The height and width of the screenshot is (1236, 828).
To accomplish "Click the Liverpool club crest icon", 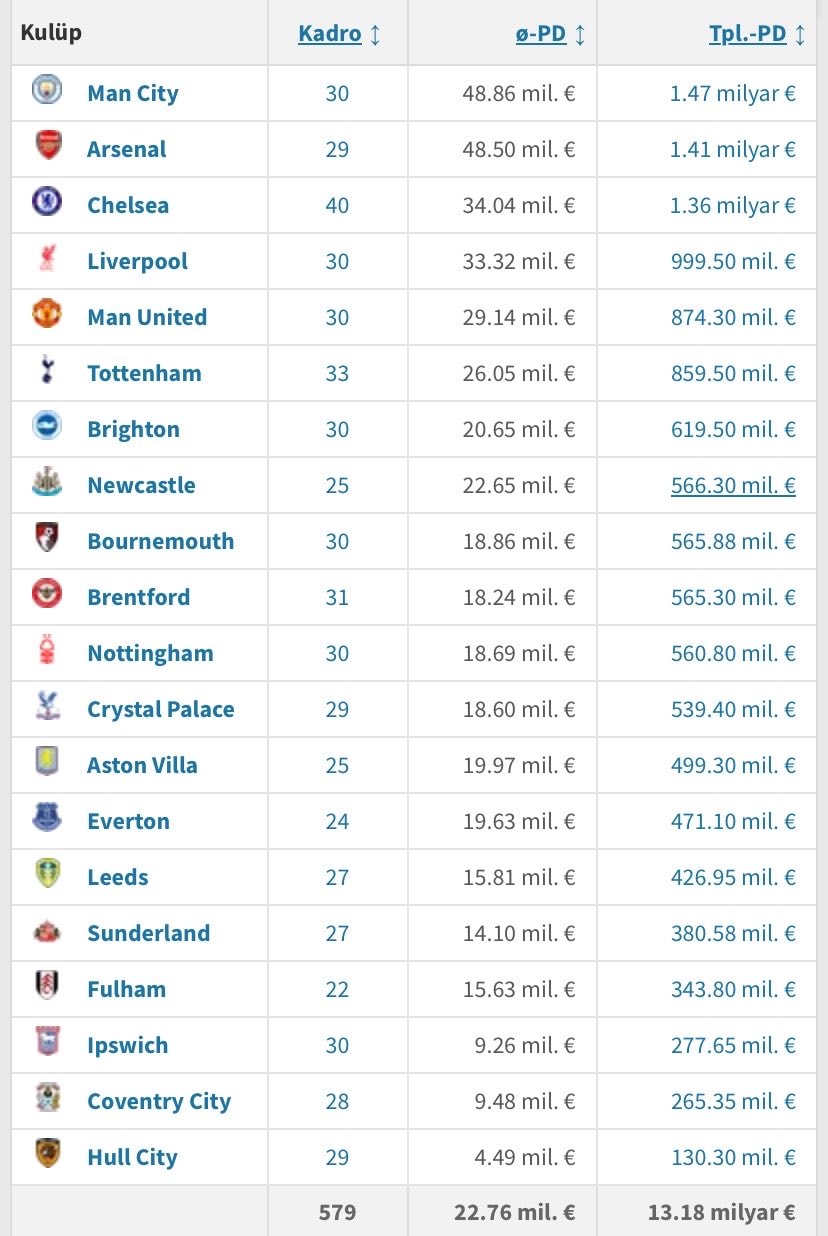I will click(47, 259).
